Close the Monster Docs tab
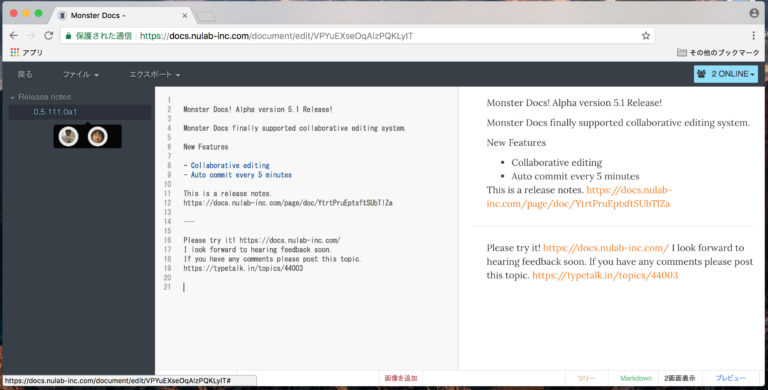768x390 pixels. coord(185,15)
